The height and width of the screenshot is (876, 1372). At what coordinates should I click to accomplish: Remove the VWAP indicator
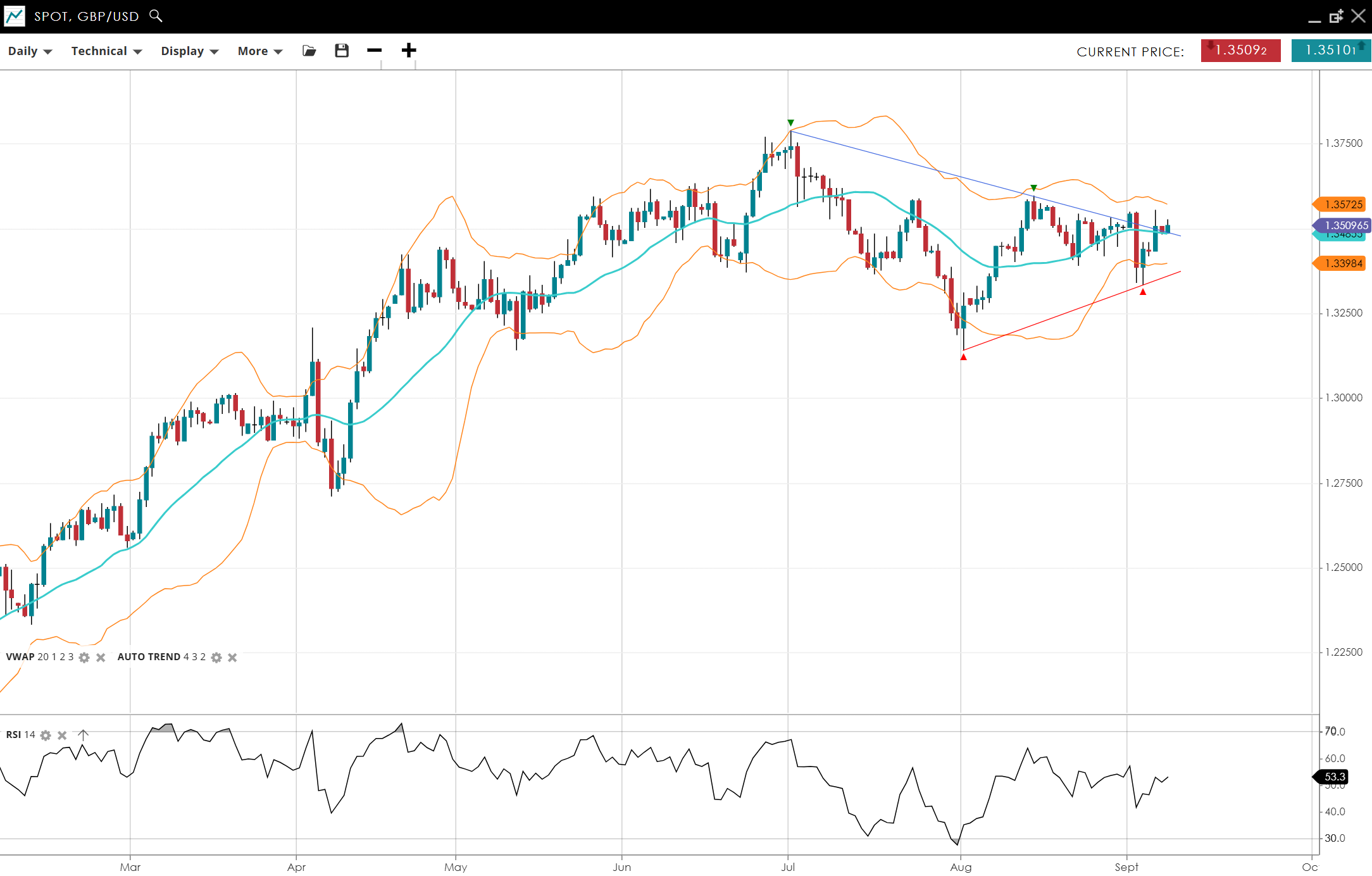click(101, 658)
